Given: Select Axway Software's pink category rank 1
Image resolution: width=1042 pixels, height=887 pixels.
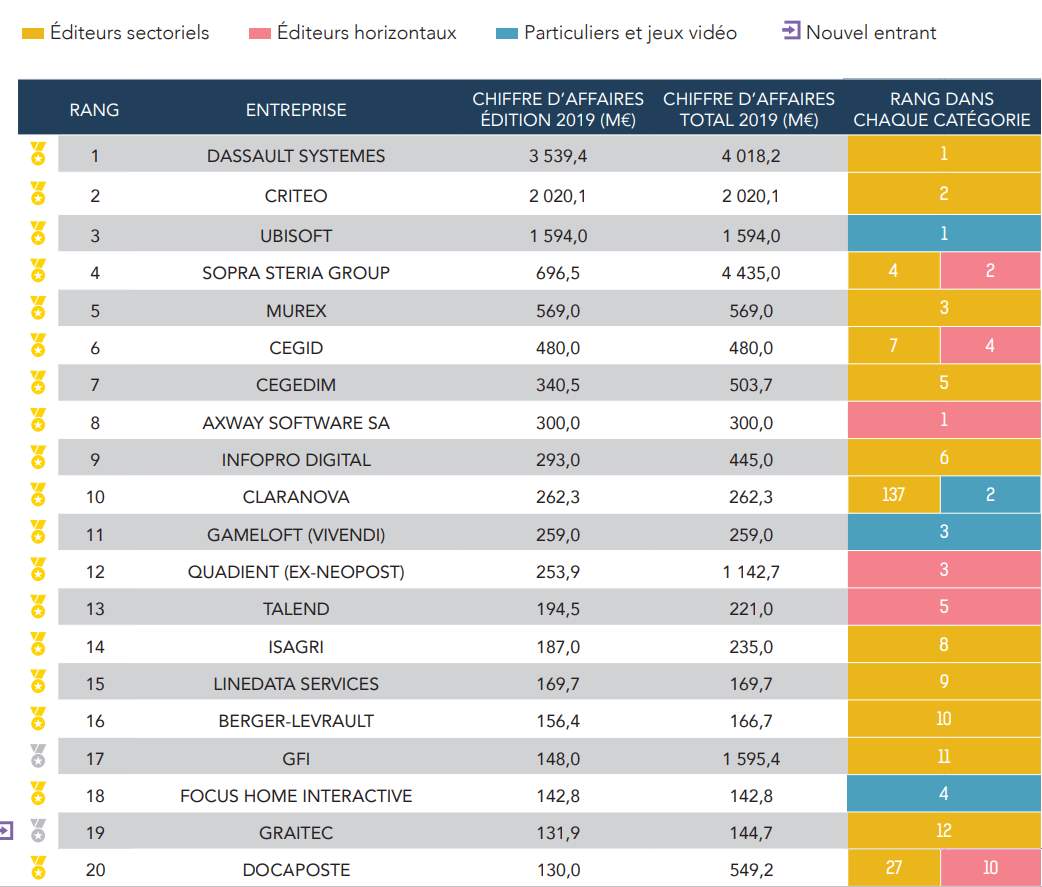Looking at the screenshot, I should pyautogui.click(x=944, y=420).
